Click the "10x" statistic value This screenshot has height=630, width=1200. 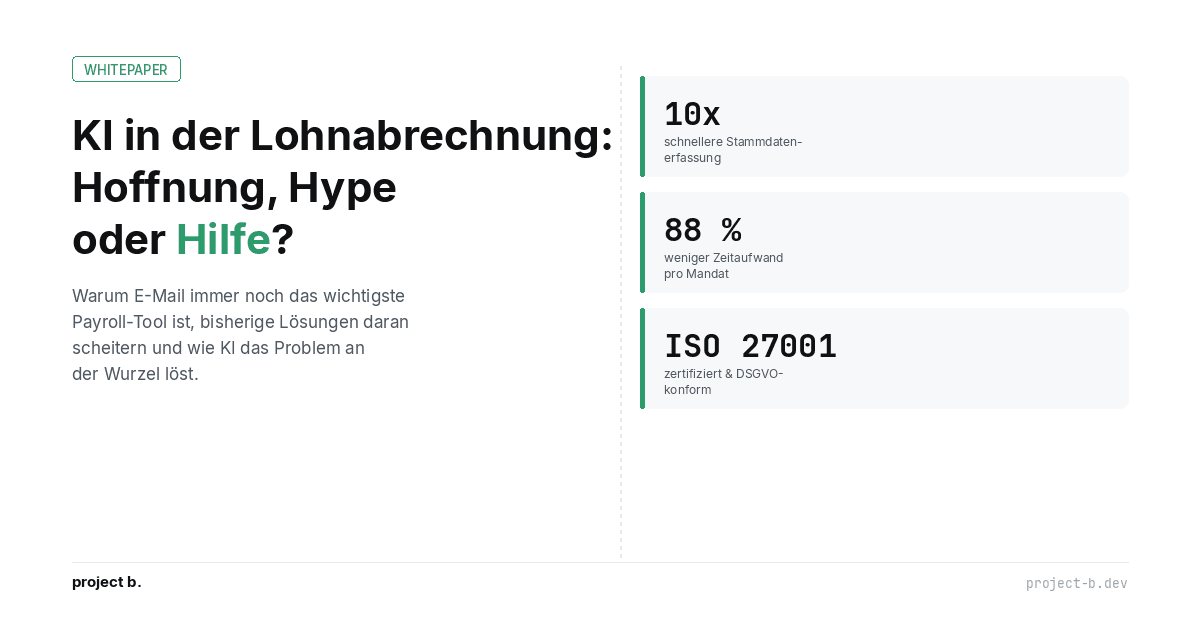[x=692, y=114]
